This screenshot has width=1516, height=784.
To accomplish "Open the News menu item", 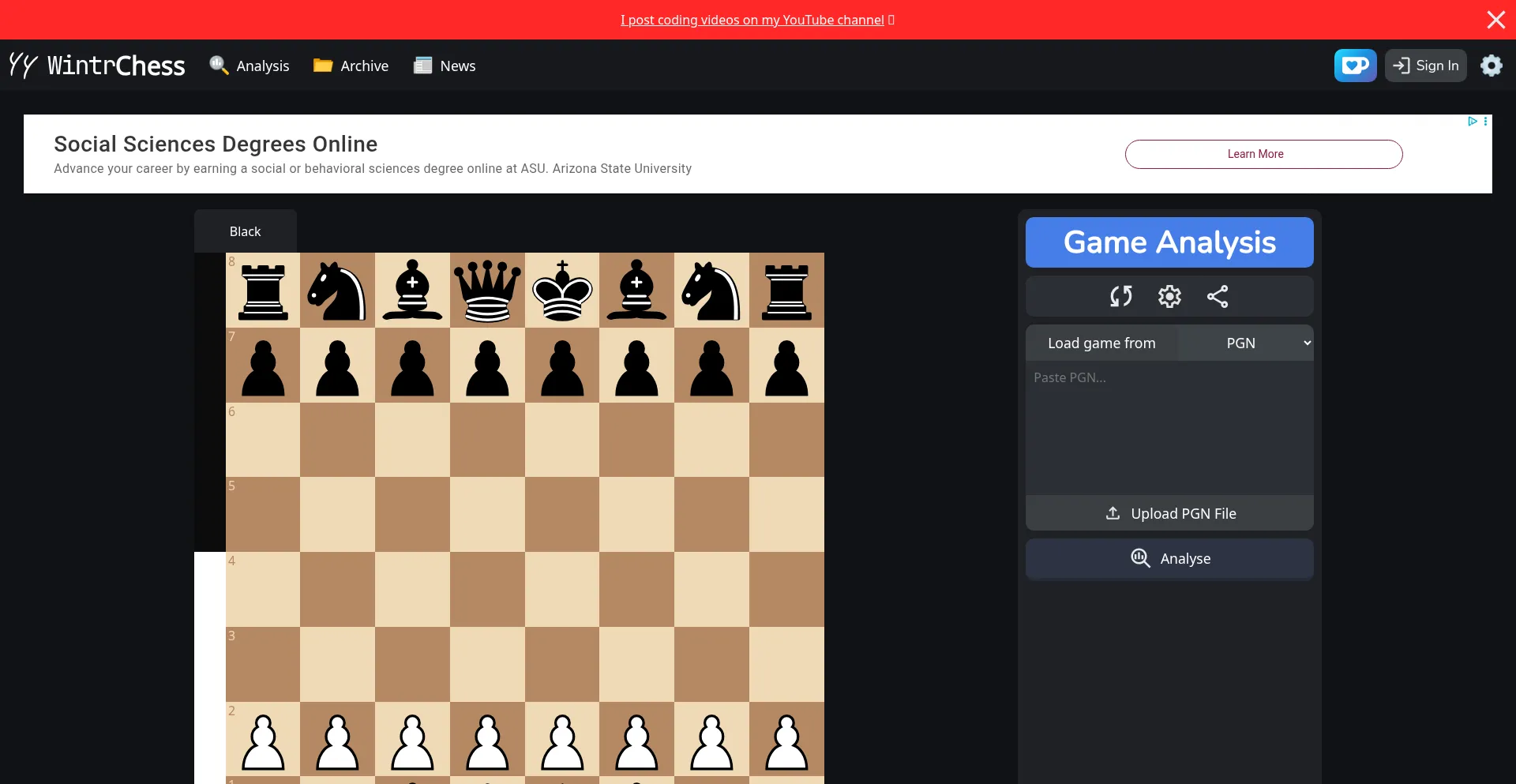I will tap(445, 66).
